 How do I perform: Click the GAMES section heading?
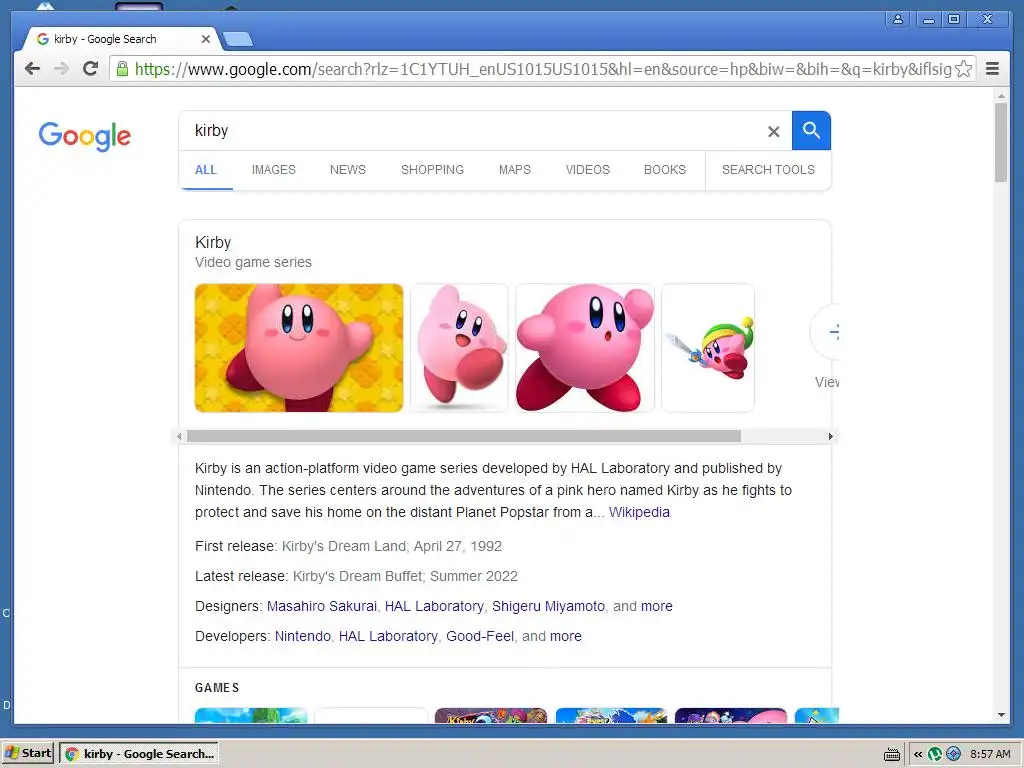[217, 688]
